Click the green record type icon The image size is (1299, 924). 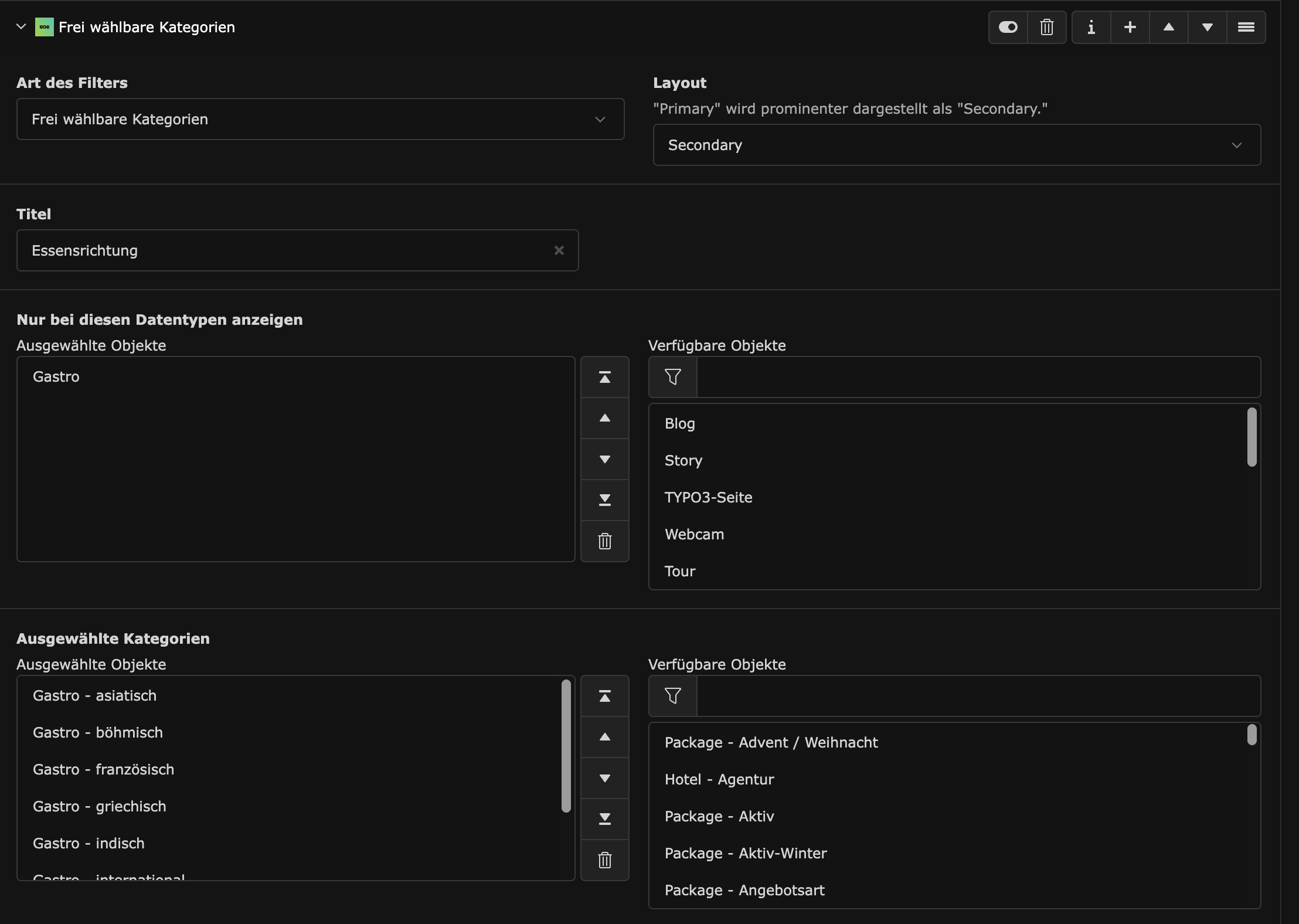coord(45,27)
